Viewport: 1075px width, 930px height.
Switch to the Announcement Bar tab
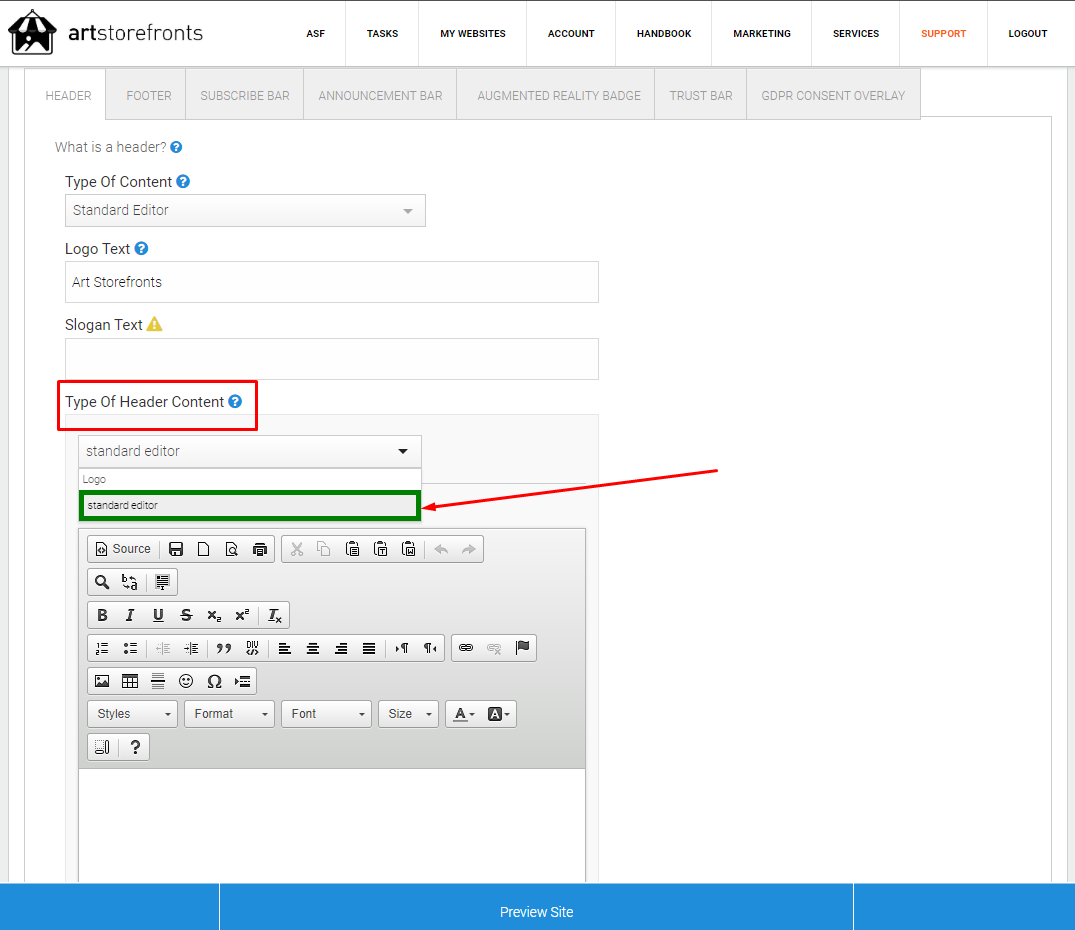(x=381, y=95)
